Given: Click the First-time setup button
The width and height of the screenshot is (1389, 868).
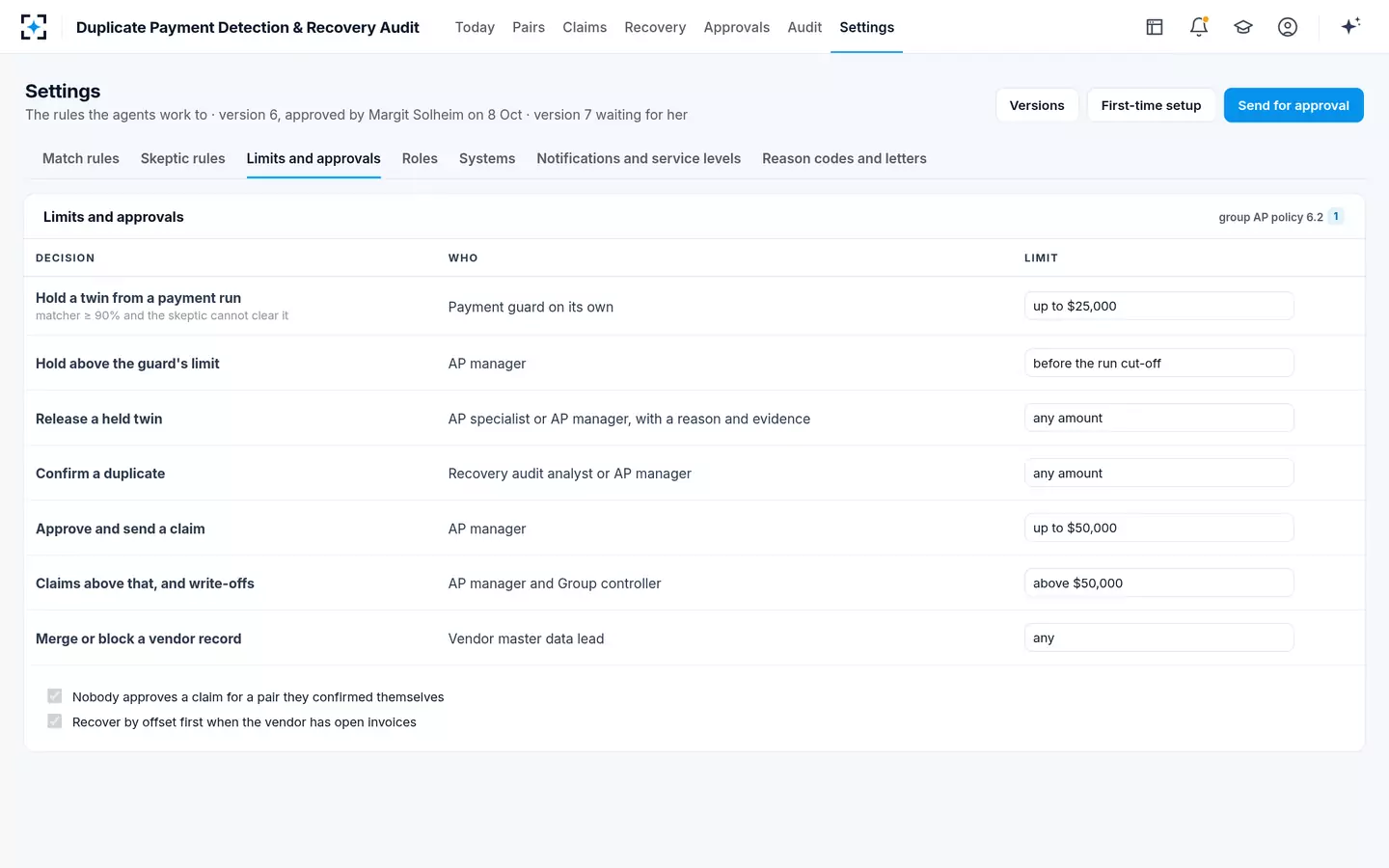Looking at the screenshot, I should [x=1151, y=105].
